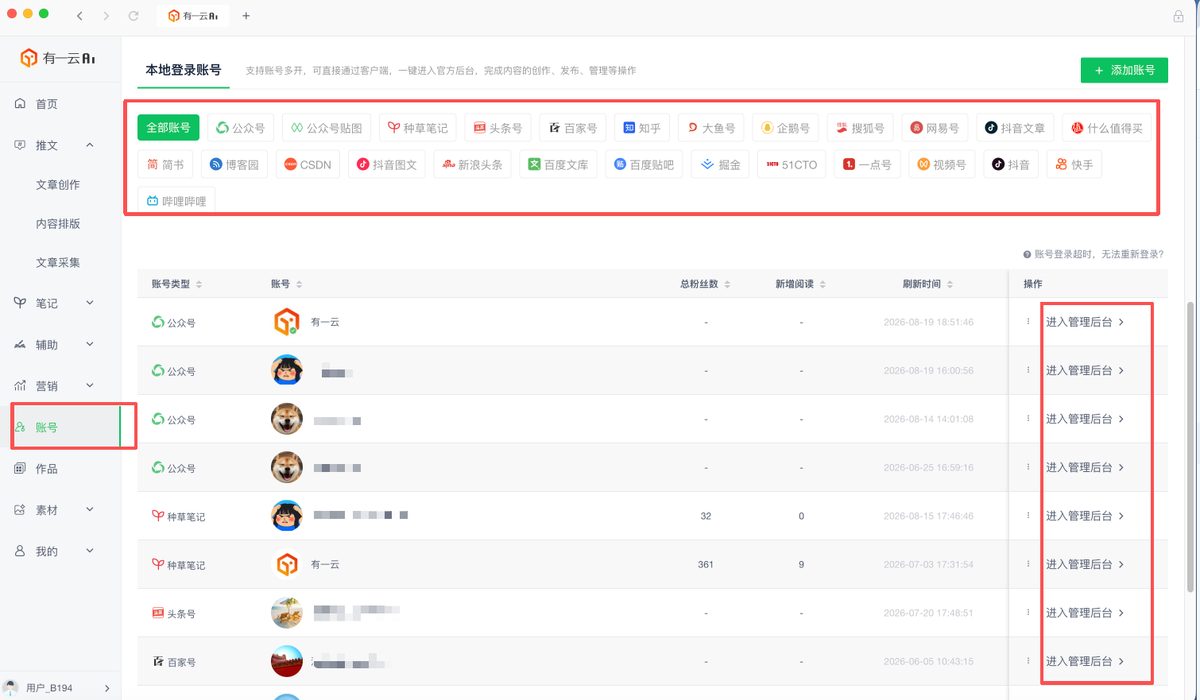The image size is (1200, 700).
Task: Filter accounts by 网易号
Action: 935,128
